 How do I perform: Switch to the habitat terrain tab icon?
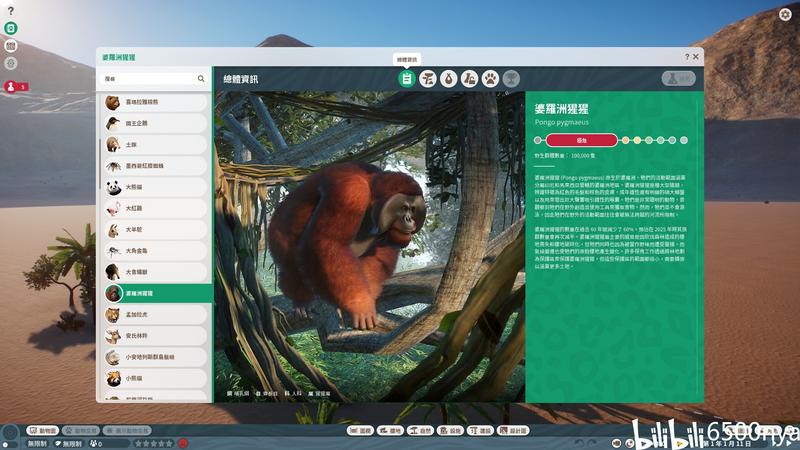tap(428, 79)
